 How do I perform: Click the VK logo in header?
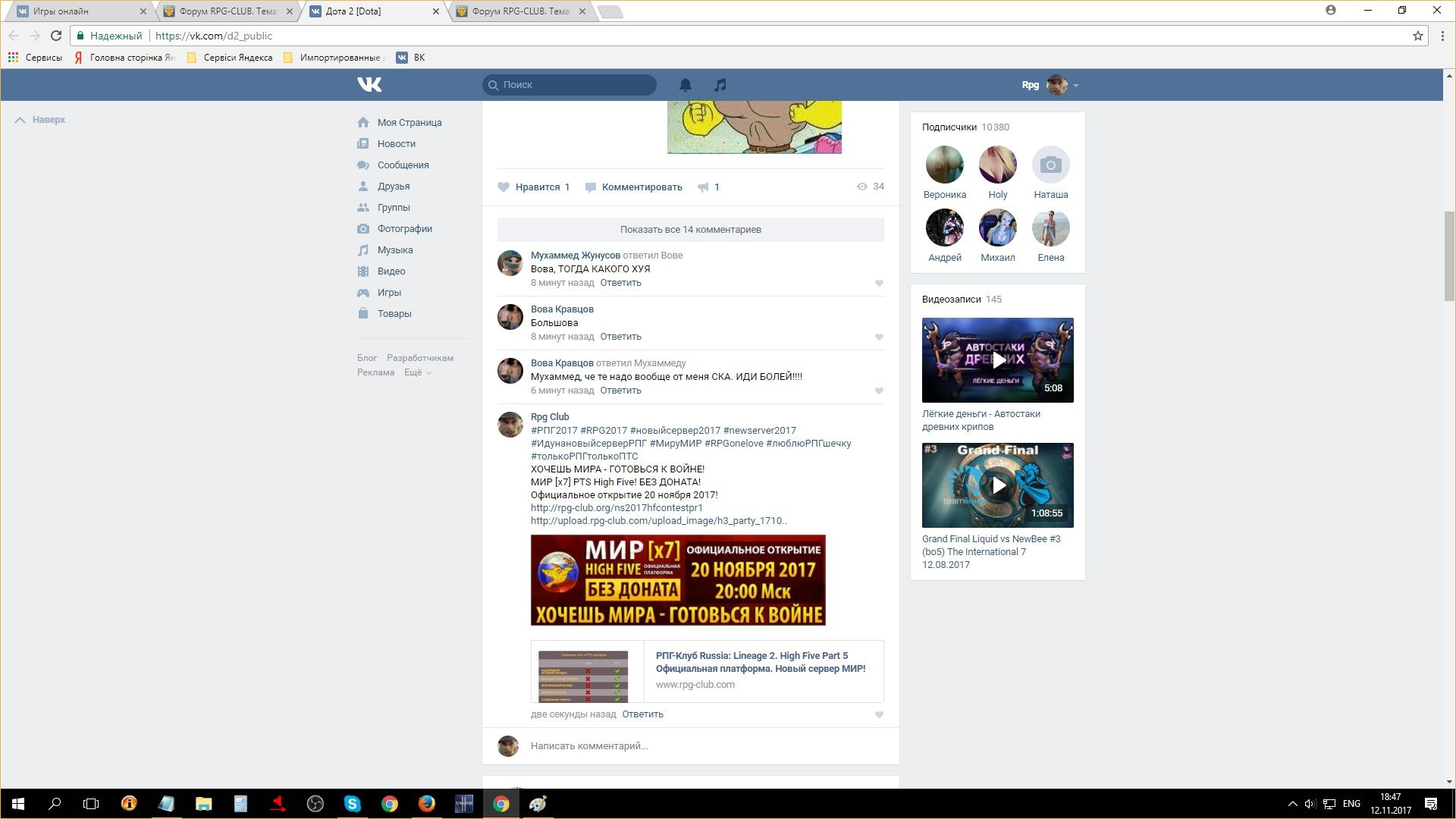point(369,84)
